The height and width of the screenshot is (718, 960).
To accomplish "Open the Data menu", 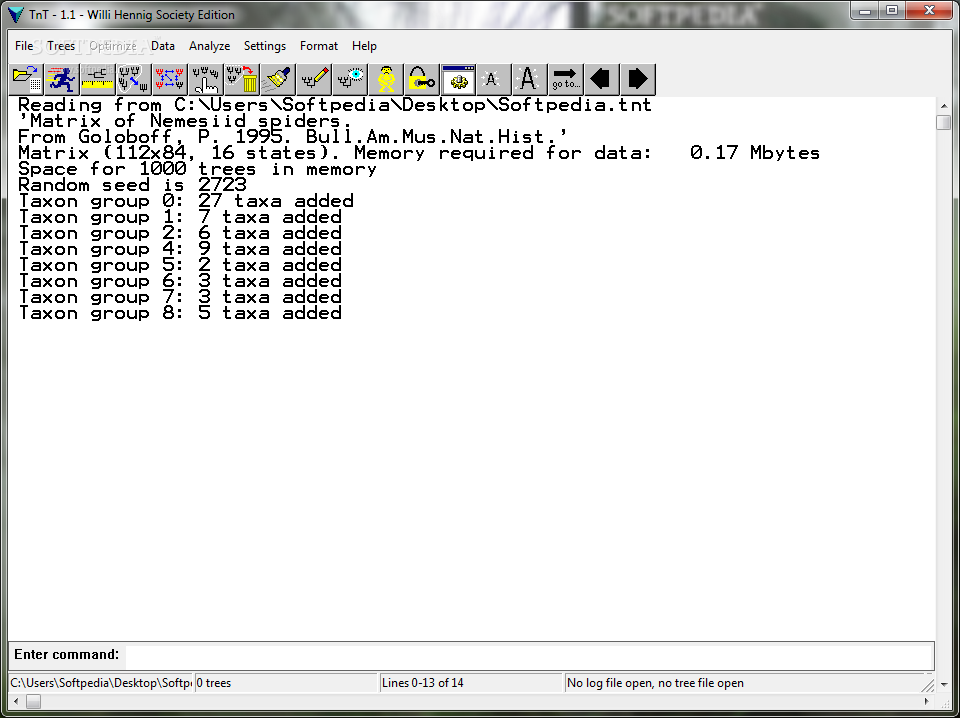I will (x=163, y=46).
